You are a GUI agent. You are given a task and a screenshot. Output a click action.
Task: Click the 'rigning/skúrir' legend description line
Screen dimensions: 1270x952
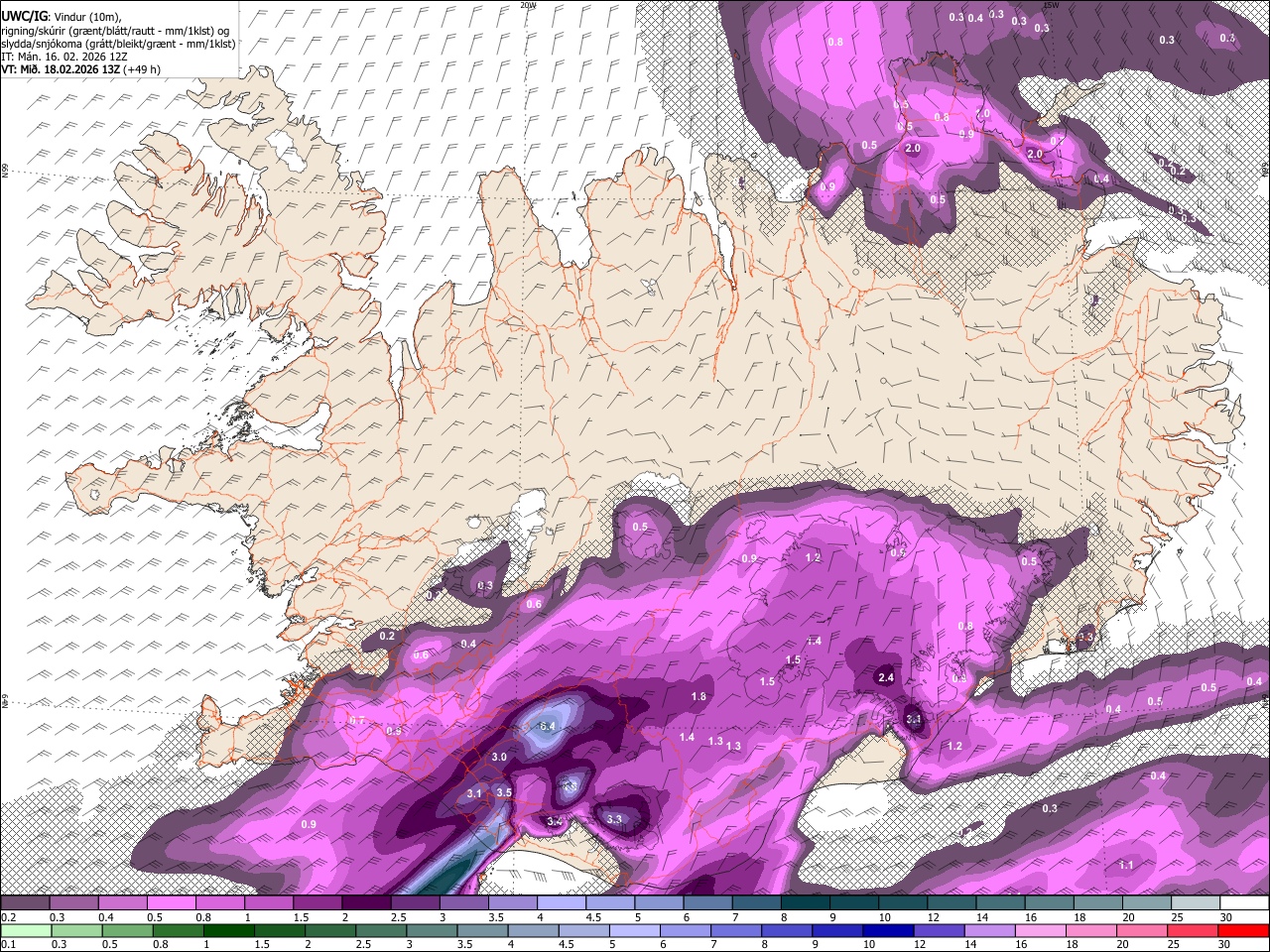pos(115,30)
